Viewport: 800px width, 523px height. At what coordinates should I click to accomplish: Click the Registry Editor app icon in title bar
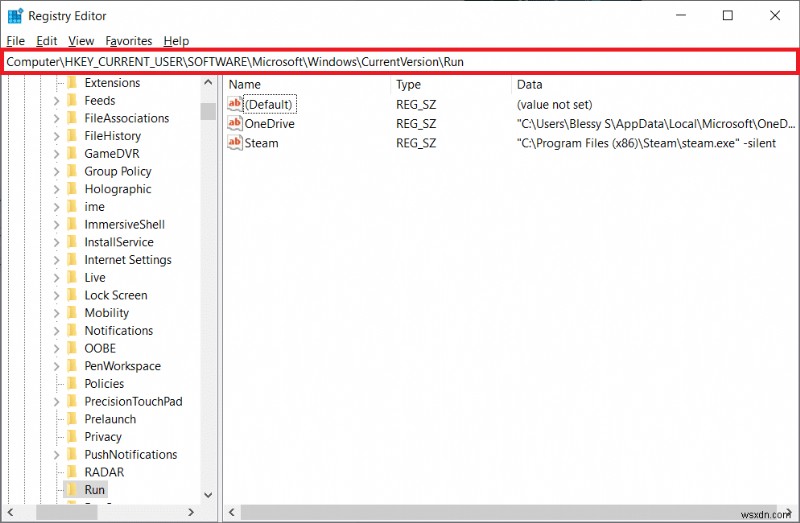click(15, 16)
